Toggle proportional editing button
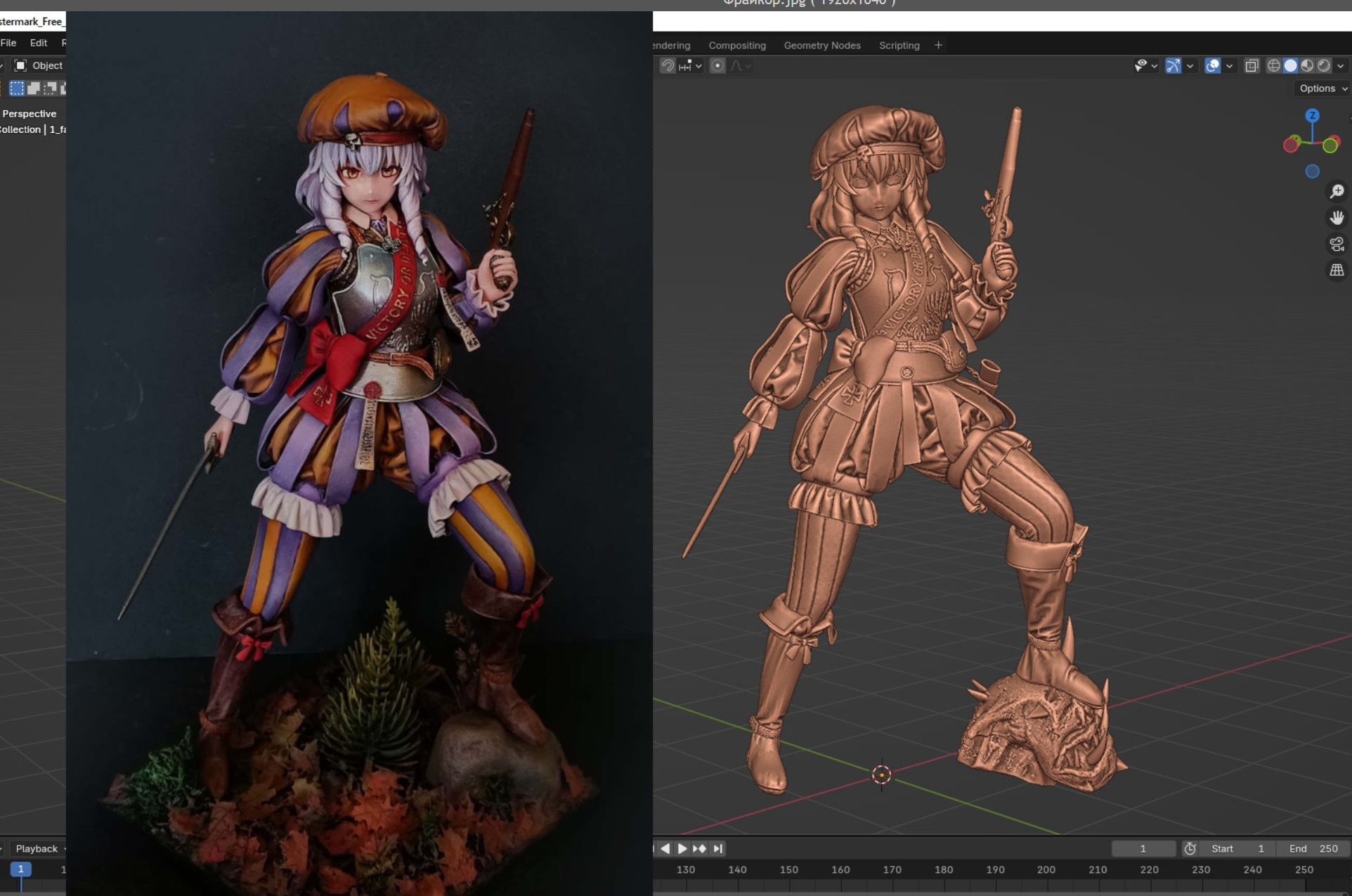 [x=717, y=65]
